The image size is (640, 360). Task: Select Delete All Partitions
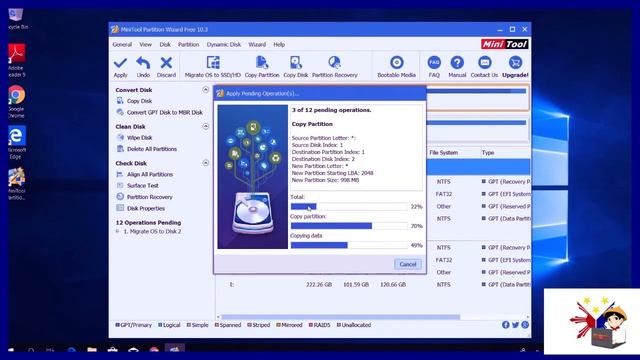point(151,149)
